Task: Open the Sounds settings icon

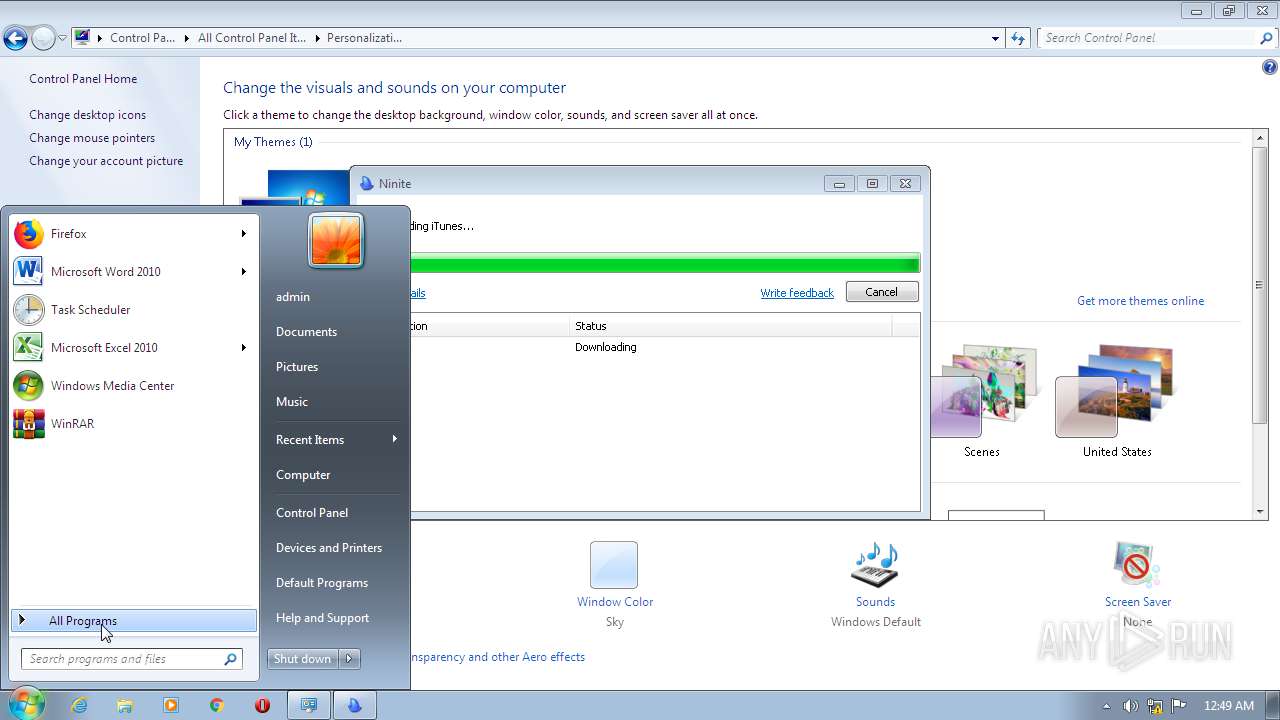Action: tap(875, 565)
